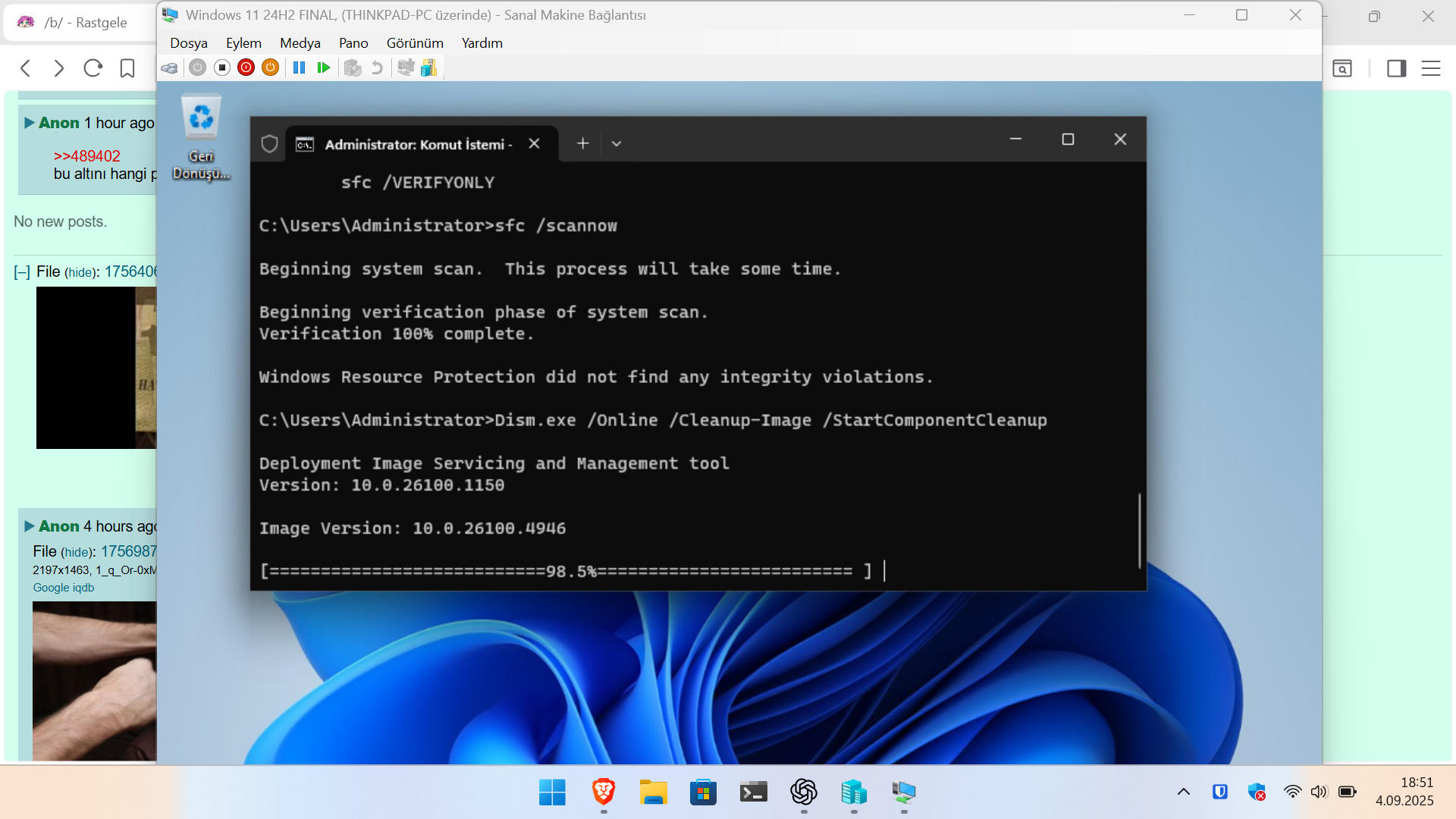The height and width of the screenshot is (819, 1456).
Task: Click the volume speaker tray icon
Action: (x=1319, y=792)
